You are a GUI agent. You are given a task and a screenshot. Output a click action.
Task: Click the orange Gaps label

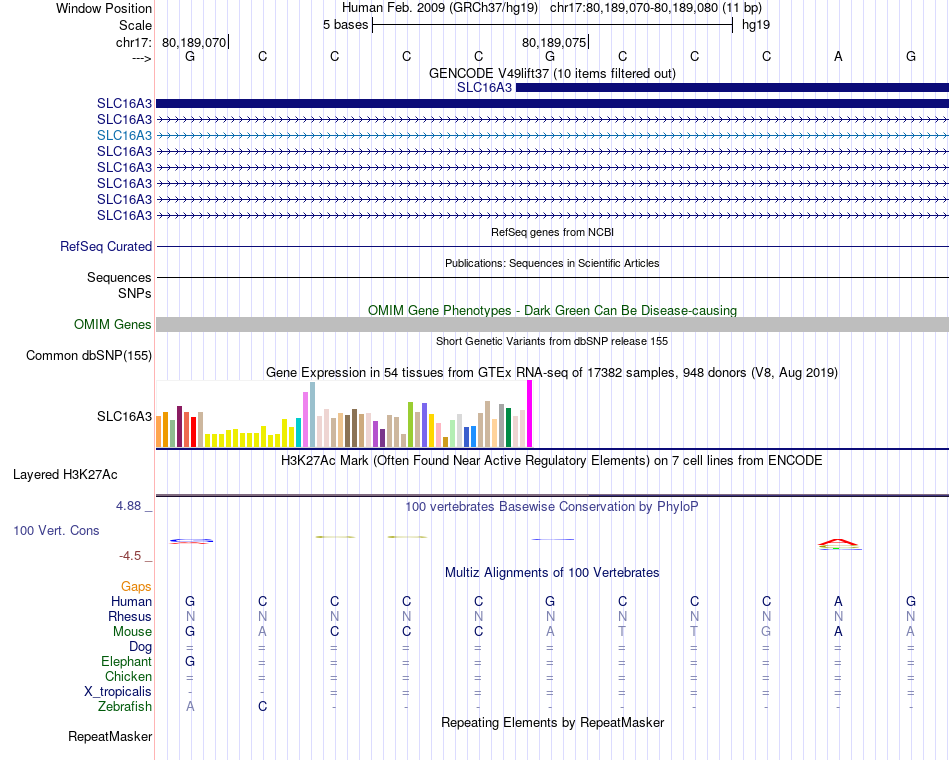(x=136, y=586)
